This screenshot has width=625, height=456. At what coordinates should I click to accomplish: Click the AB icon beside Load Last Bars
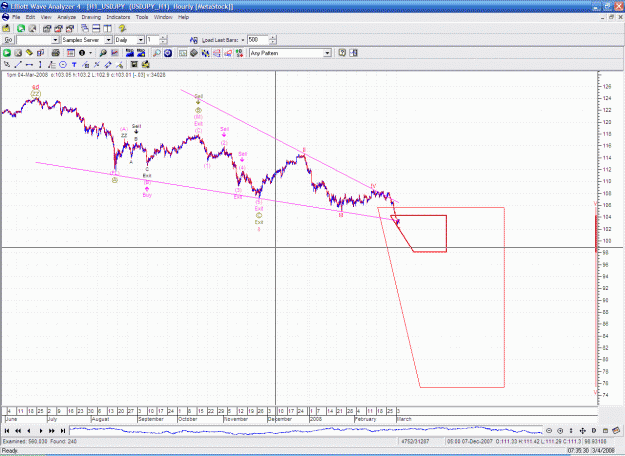pos(194,40)
